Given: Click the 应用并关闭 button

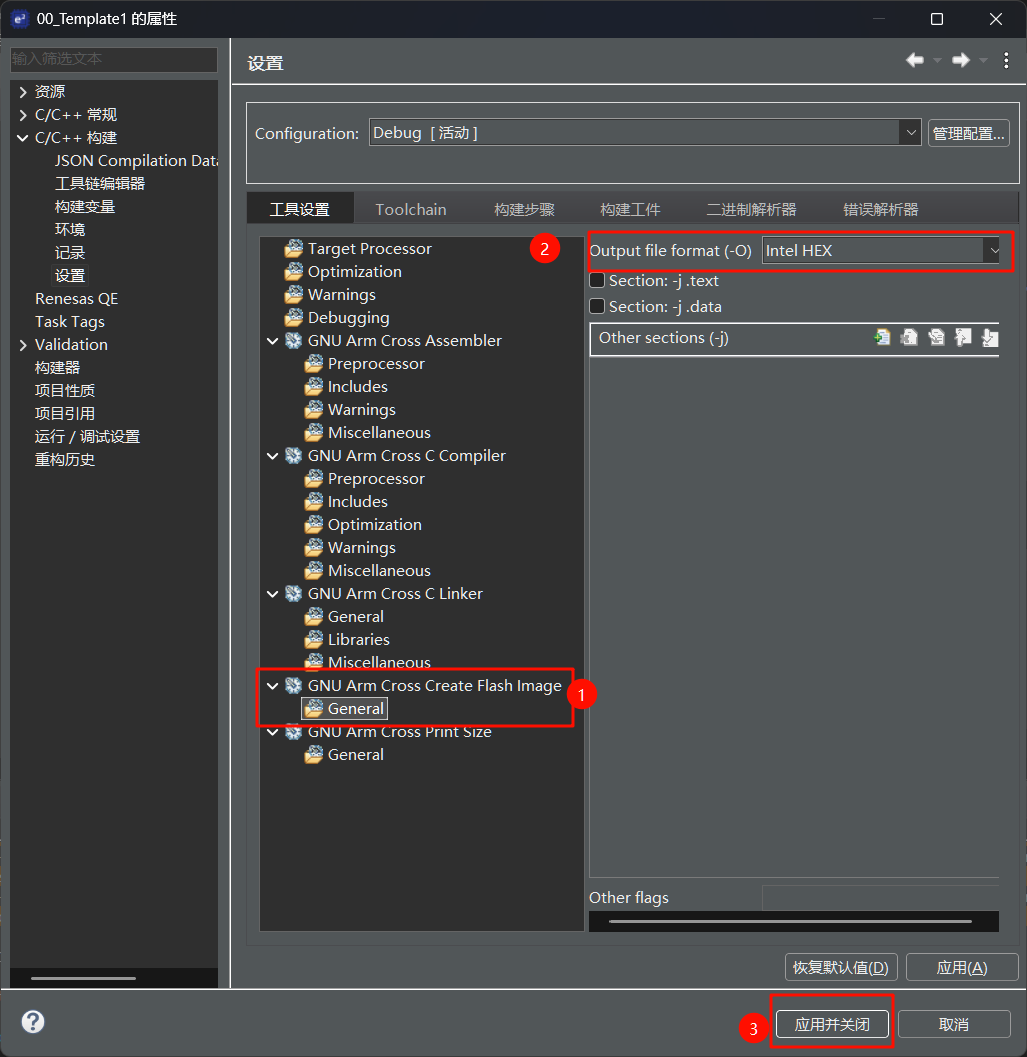Looking at the screenshot, I should click(x=832, y=1024).
